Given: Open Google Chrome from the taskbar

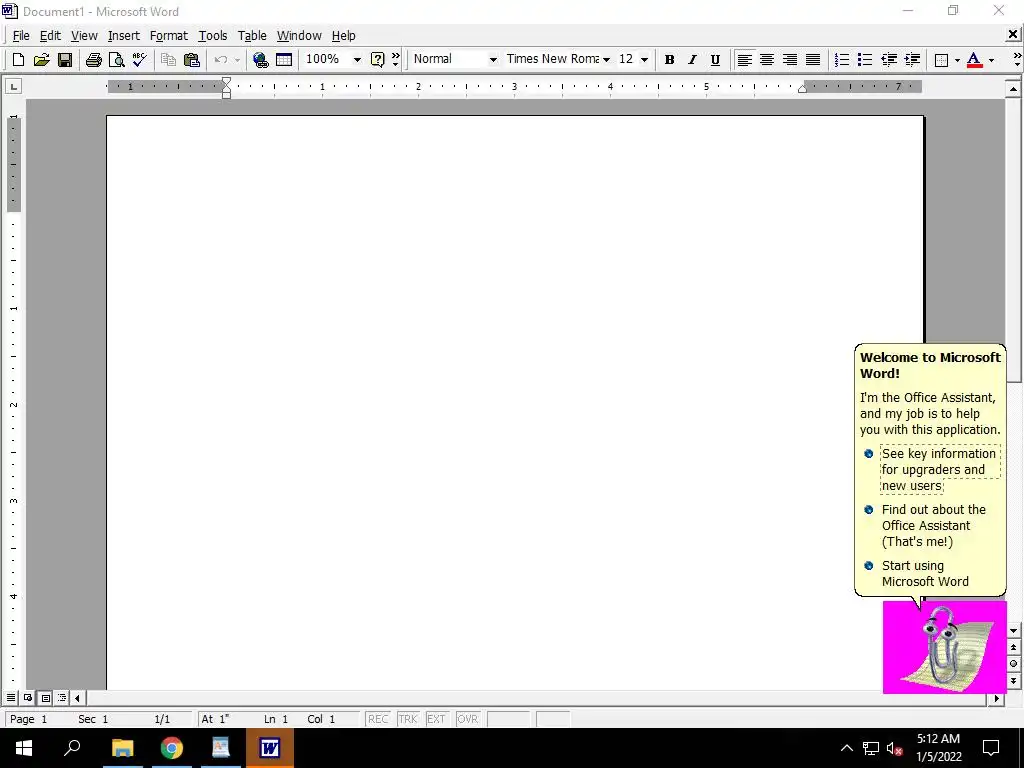Looking at the screenshot, I should (x=172, y=748).
